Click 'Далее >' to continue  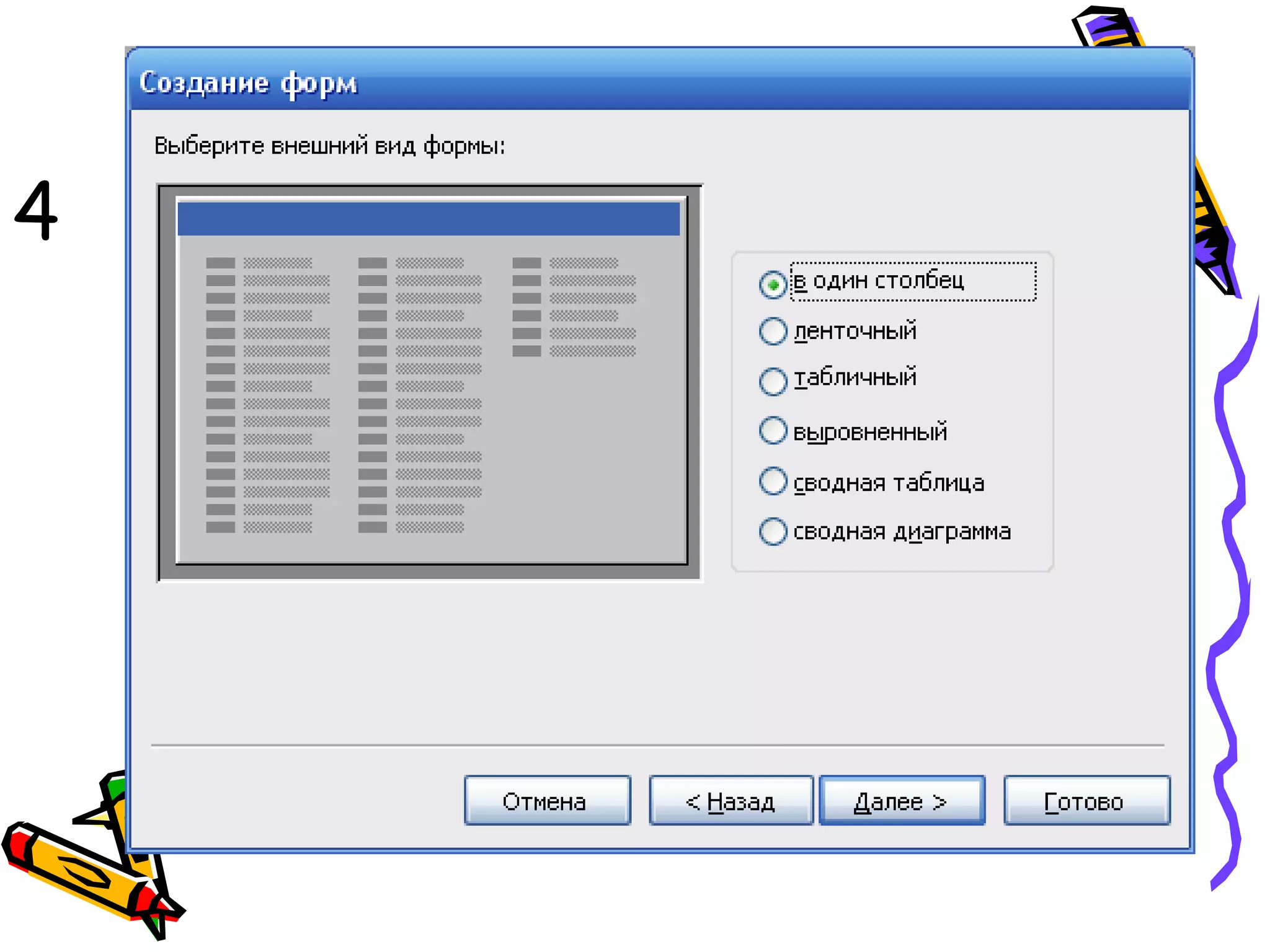902,801
